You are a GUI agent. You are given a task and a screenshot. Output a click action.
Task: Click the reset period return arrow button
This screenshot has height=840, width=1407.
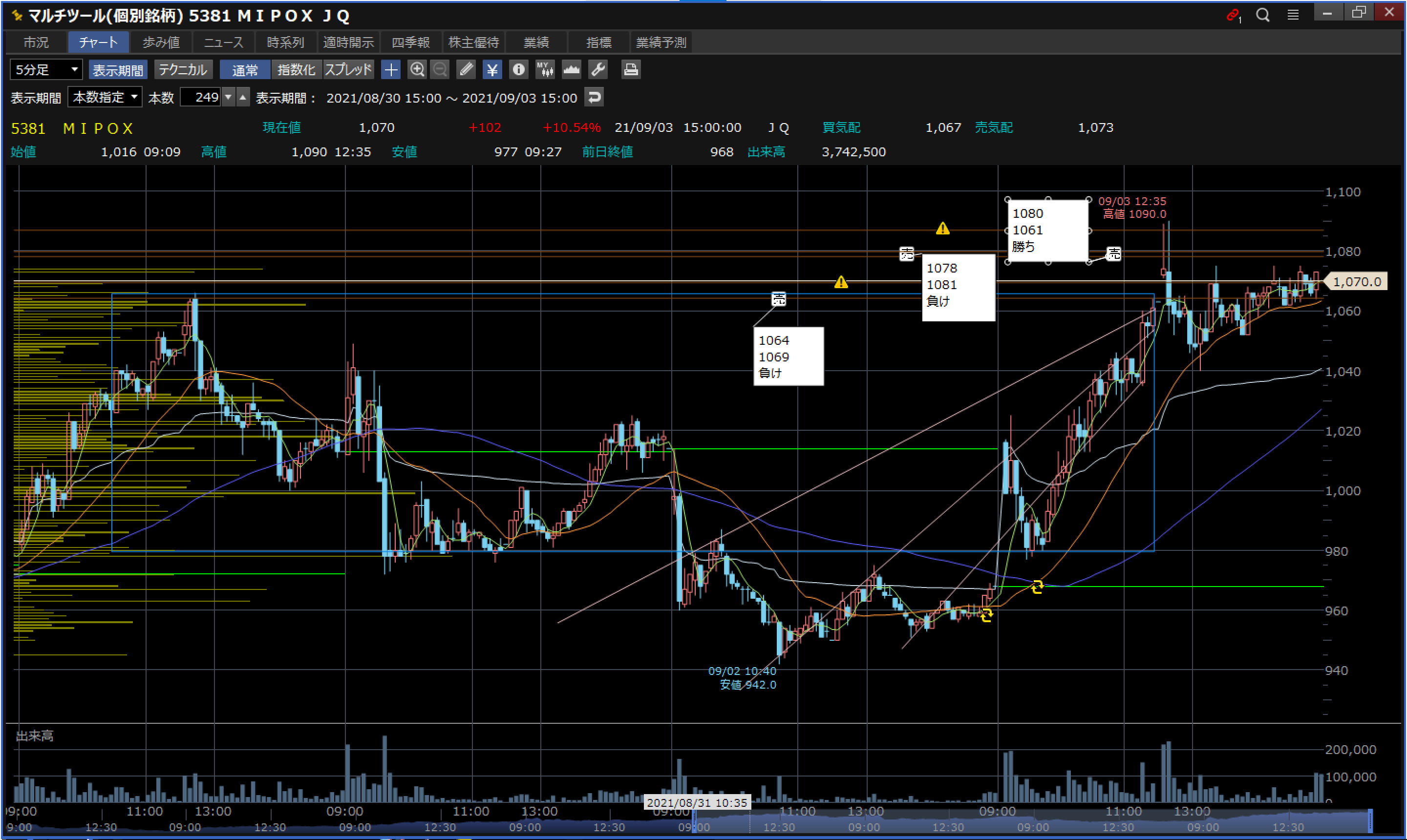click(x=594, y=97)
